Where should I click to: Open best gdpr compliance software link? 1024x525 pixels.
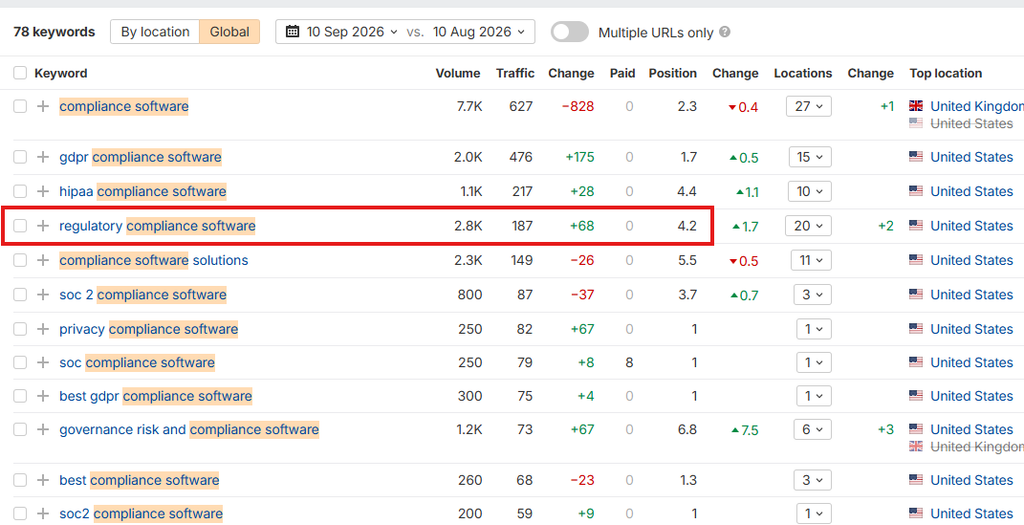tap(155, 396)
